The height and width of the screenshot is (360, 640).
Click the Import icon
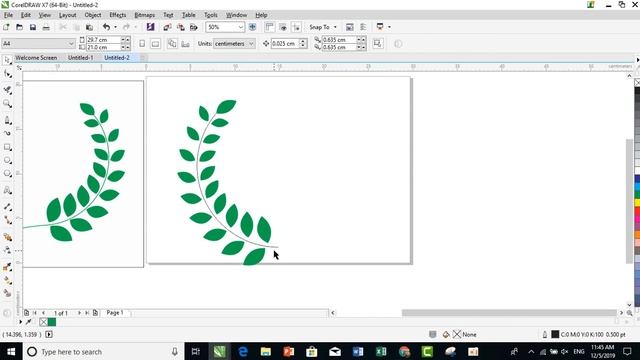[167, 27]
